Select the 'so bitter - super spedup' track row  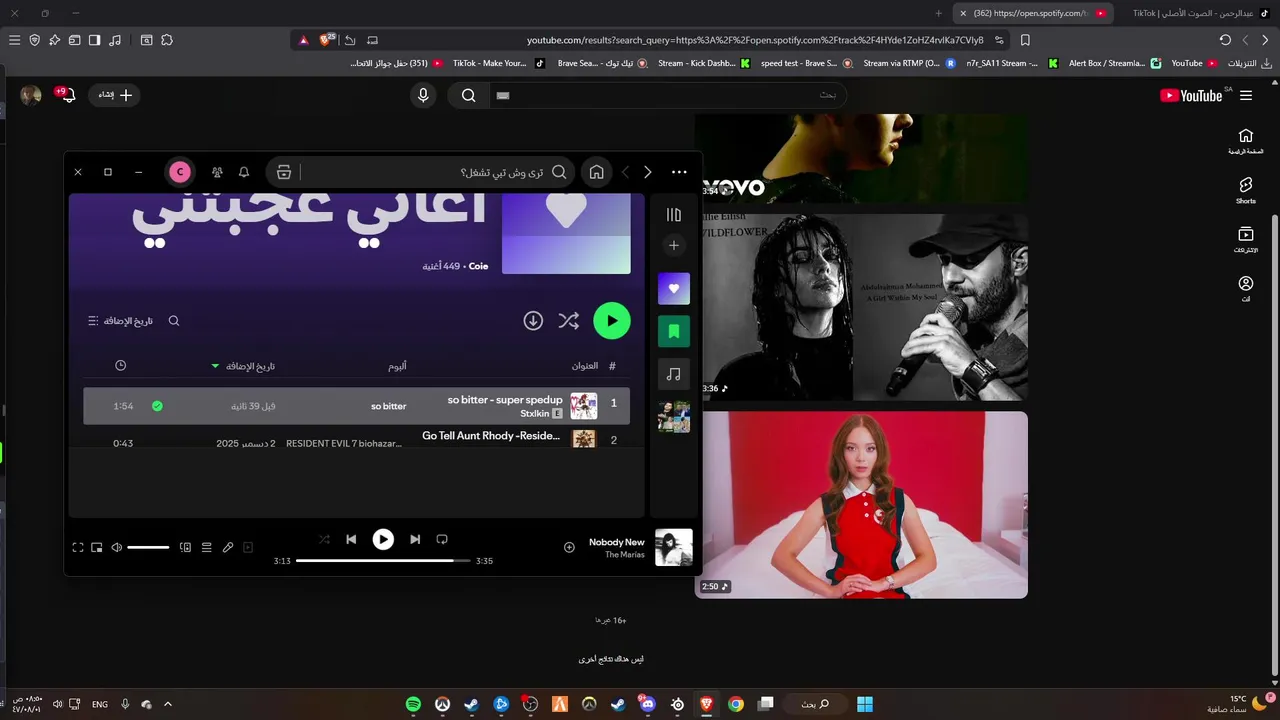click(x=357, y=406)
